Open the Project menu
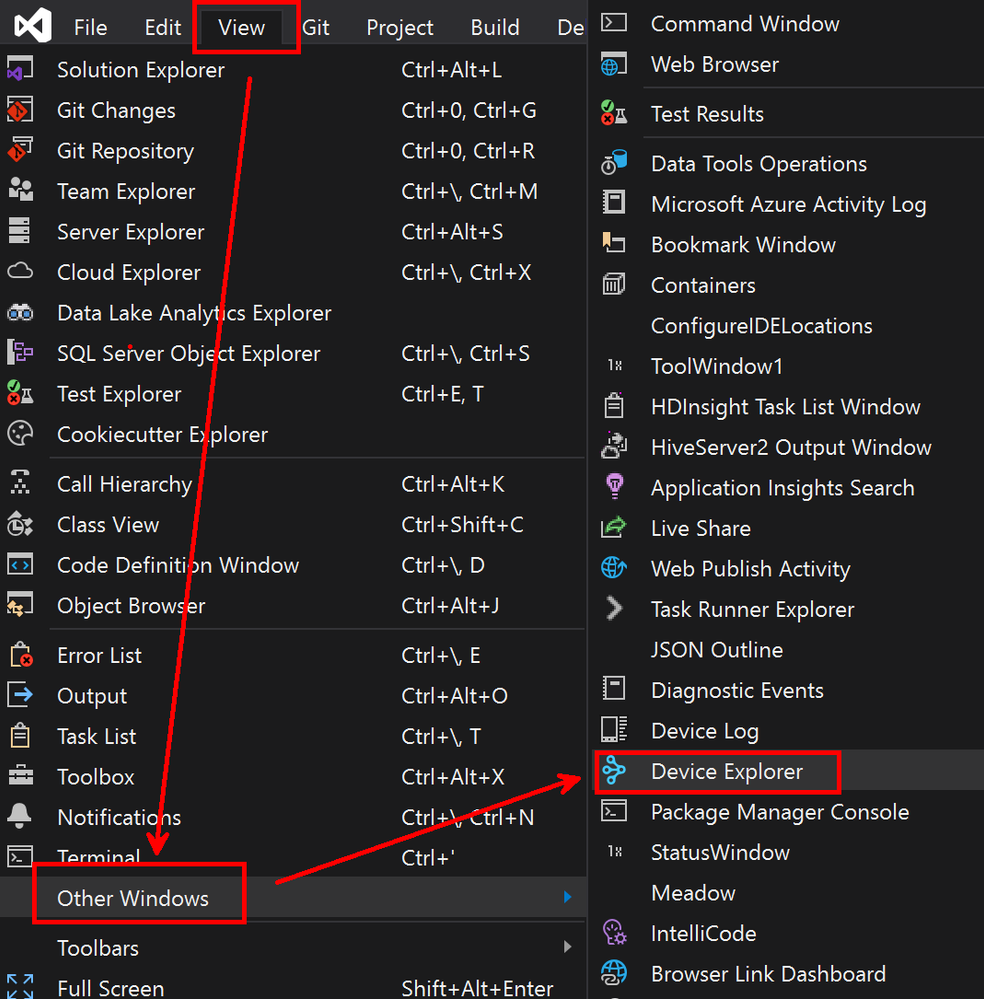The height and width of the screenshot is (999, 984). (400, 27)
